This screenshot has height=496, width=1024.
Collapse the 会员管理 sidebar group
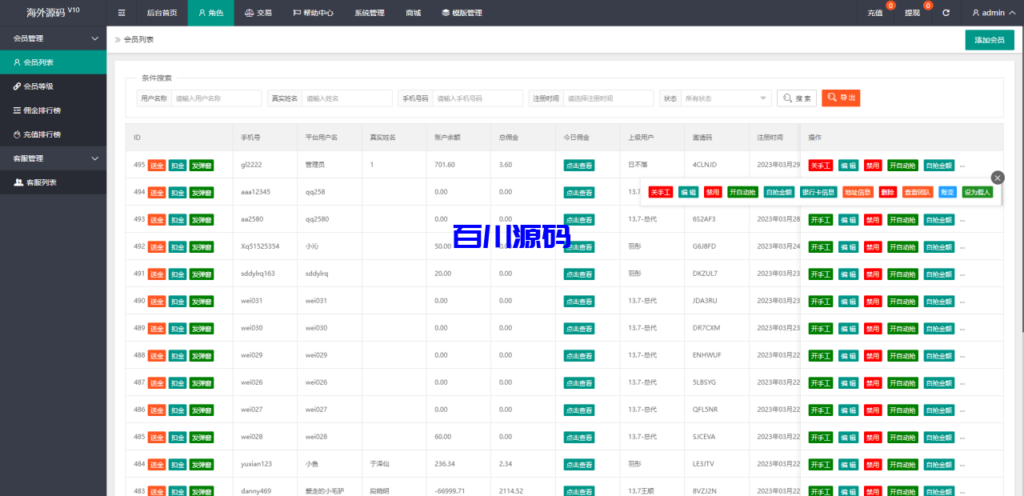pyautogui.click(x=53, y=39)
